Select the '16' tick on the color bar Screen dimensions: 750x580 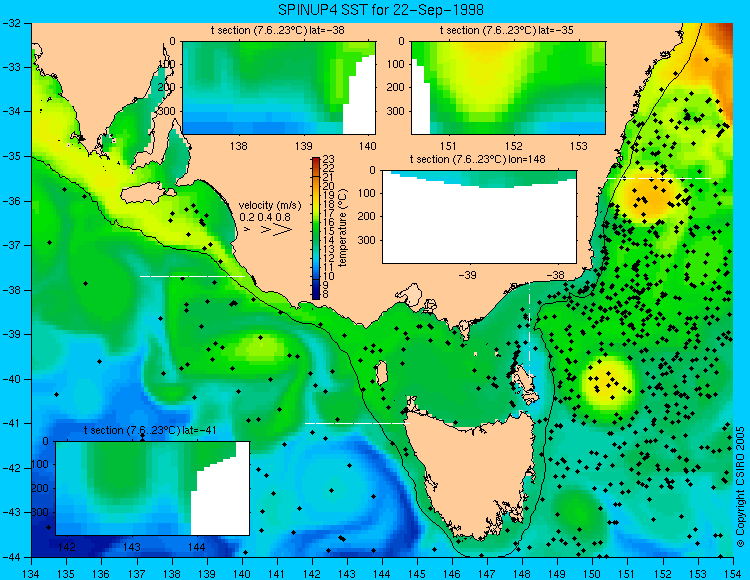tap(329, 223)
